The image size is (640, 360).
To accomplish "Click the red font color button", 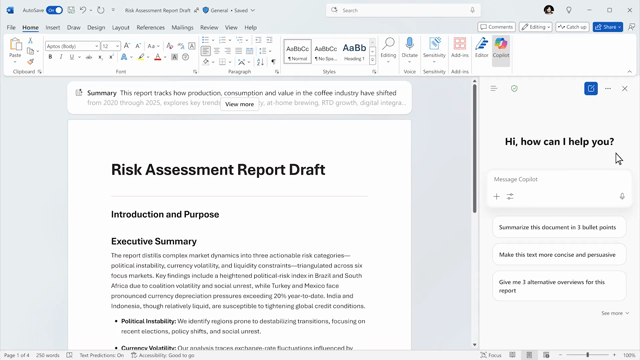I will pyautogui.click(x=158, y=57).
